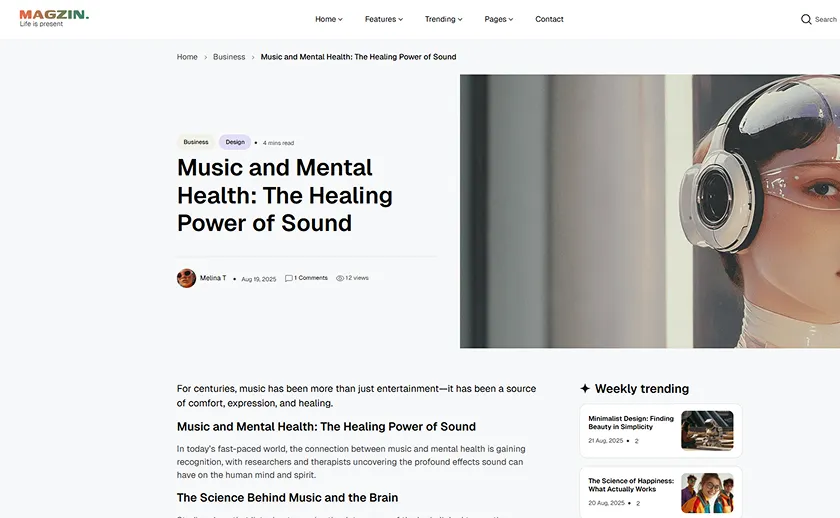The height and width of the screenshot is (518, 840).
Task: Click the comments speech bubble icon
Action: (289, 278)
